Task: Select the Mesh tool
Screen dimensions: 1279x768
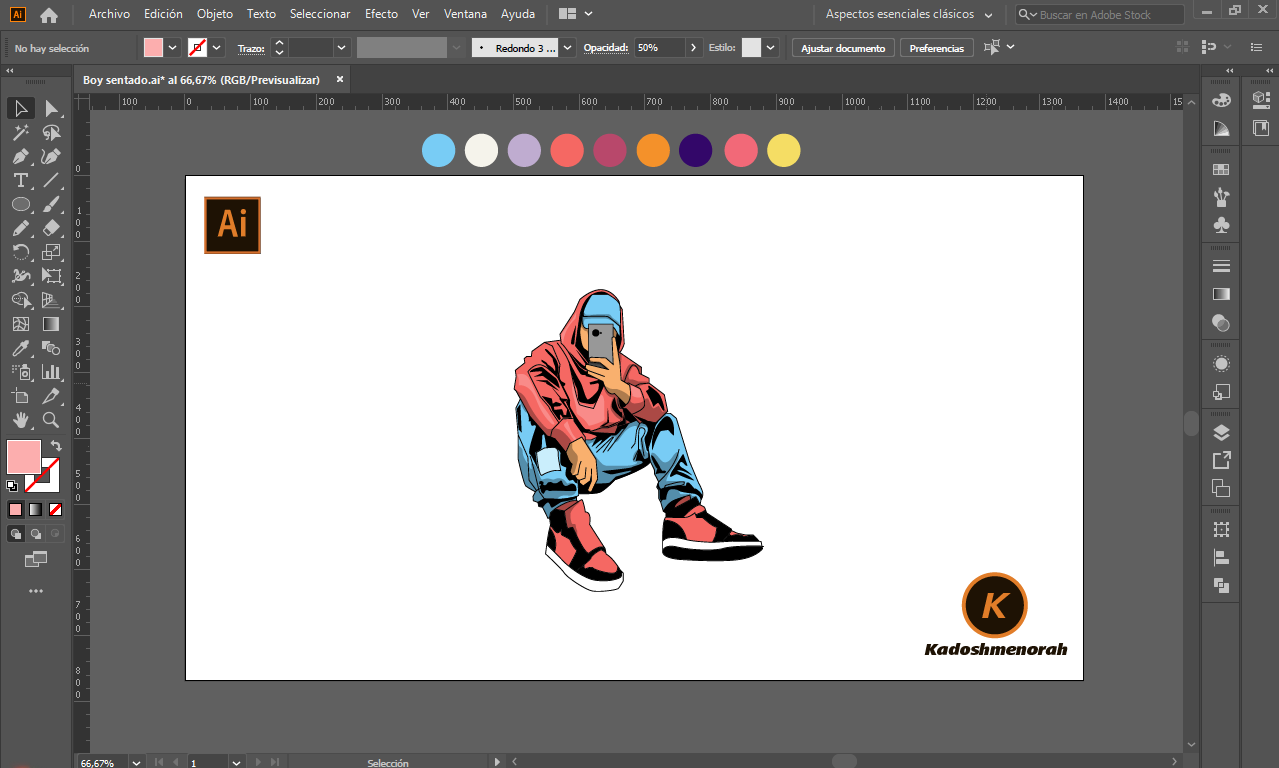Action: pos(21,324)
